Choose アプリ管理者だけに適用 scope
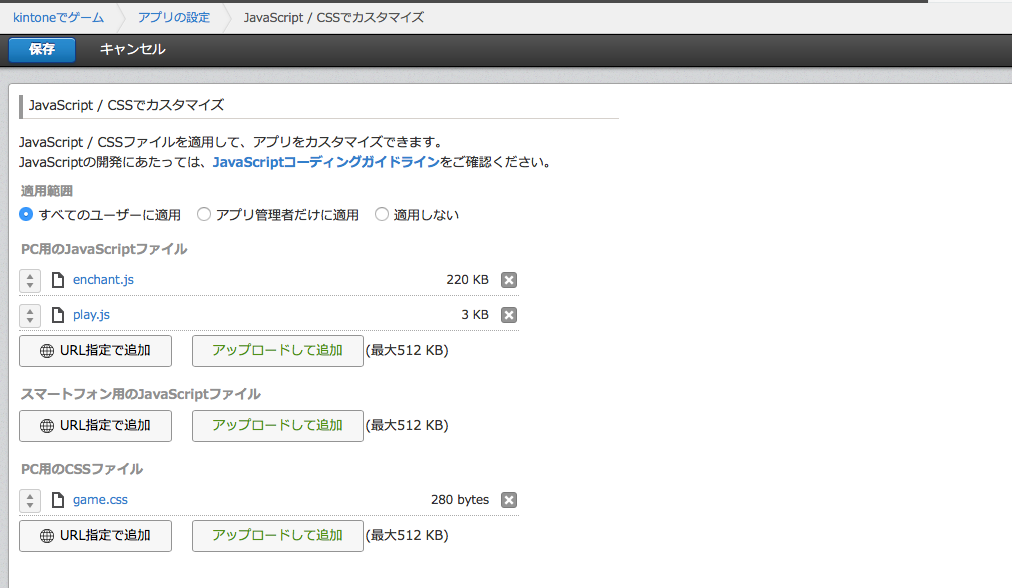Image resolution: width=1012 pixels, height=588 pixels. (204, 214)
